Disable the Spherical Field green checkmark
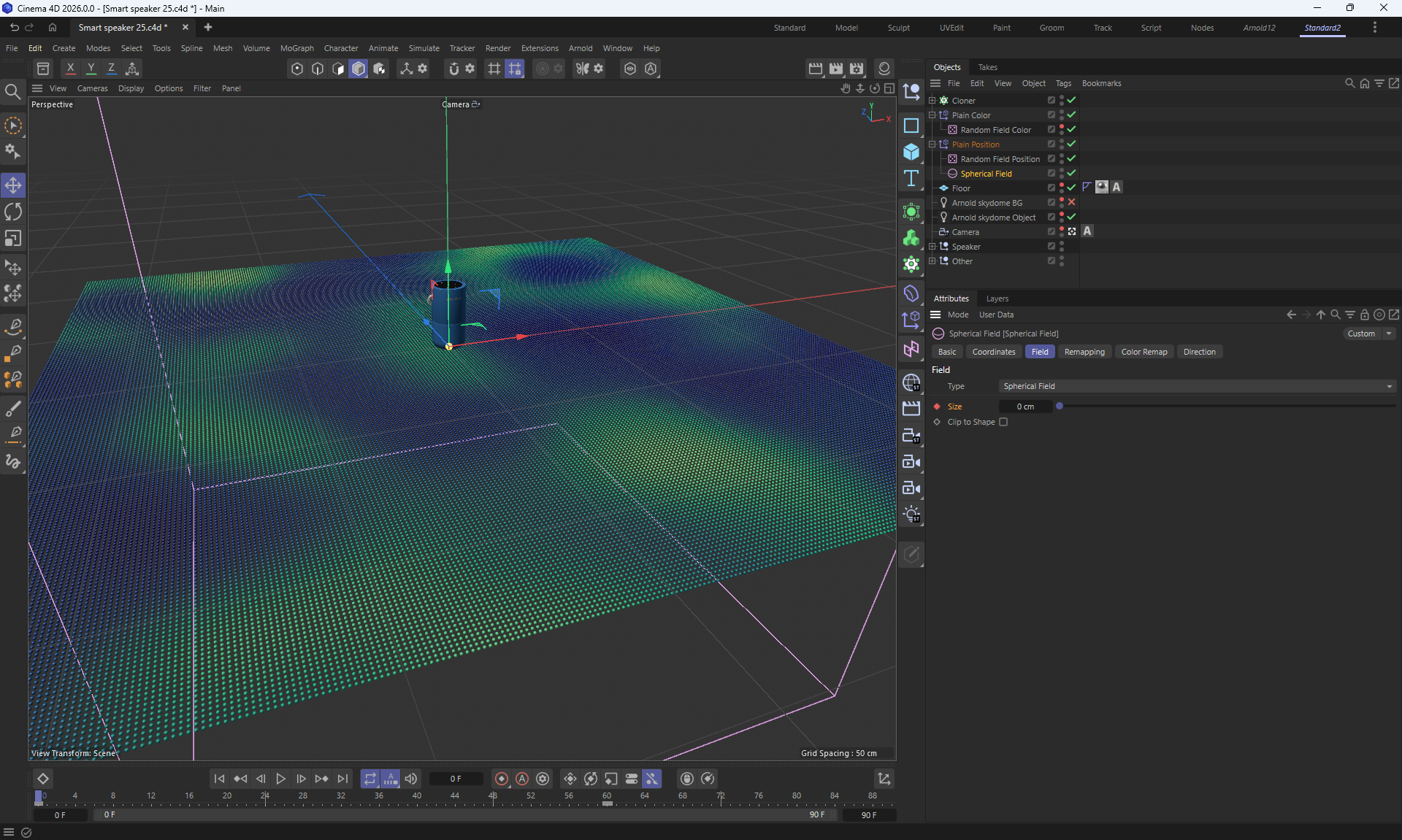The height and width of the screenshot is (840, 1402). [x=1071, y=173]
